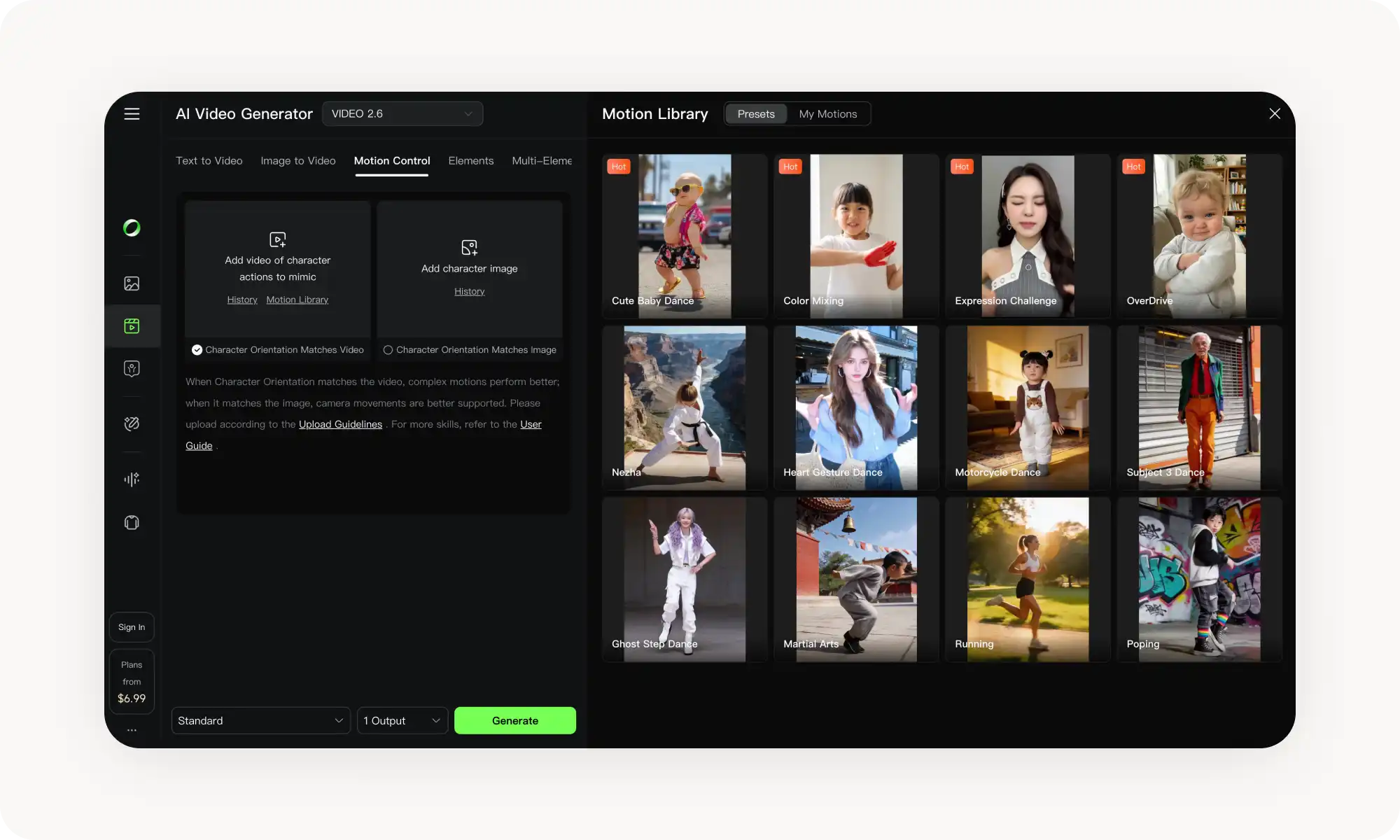Switch to the Text to Video tab
This screenshot has width=1400, height=840.
coord(209,160)
